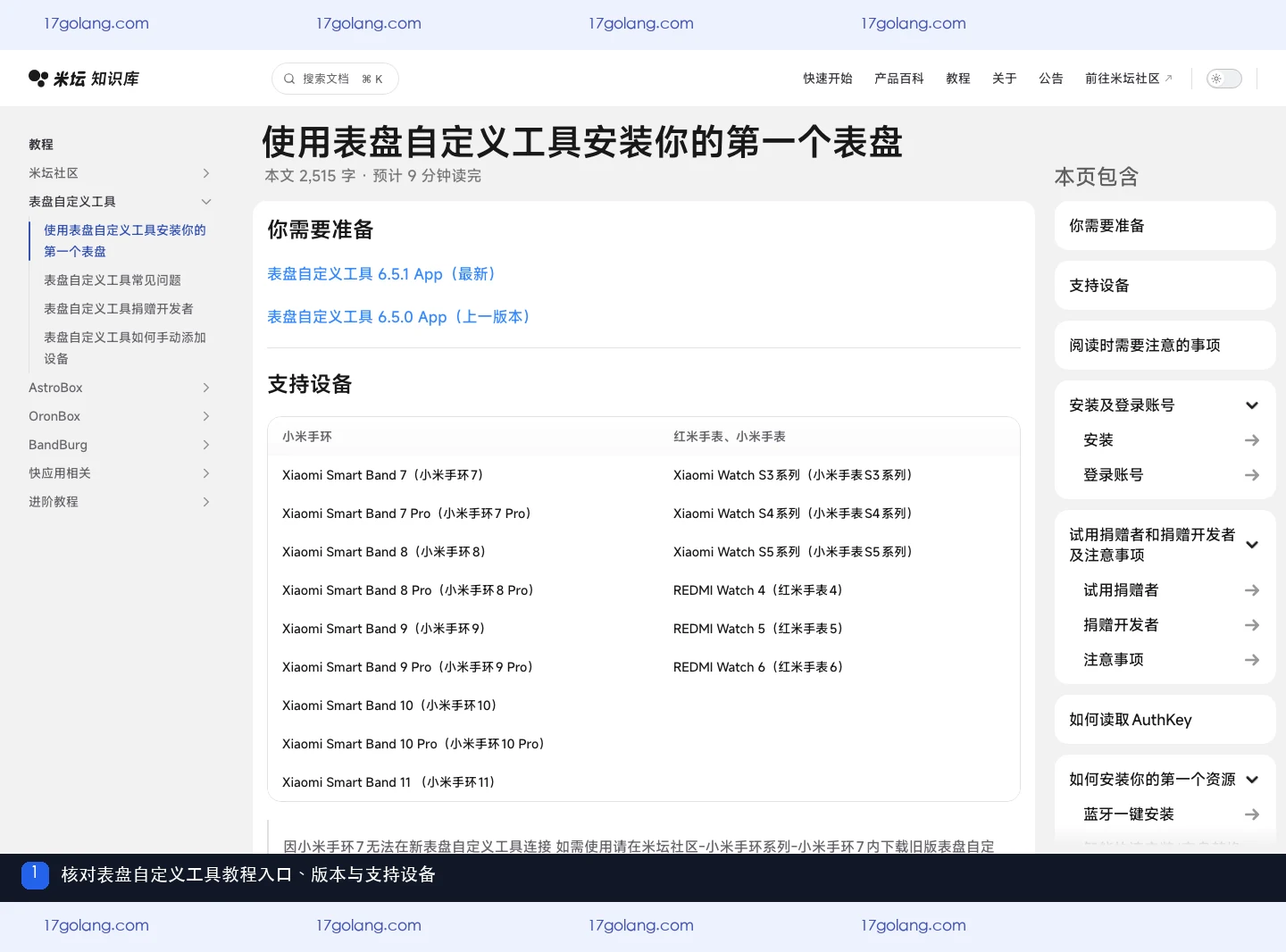Click arrow icon next to 捐赠开发者
The height and width of the screenshot is (952, 1286).
point(1252,625)
